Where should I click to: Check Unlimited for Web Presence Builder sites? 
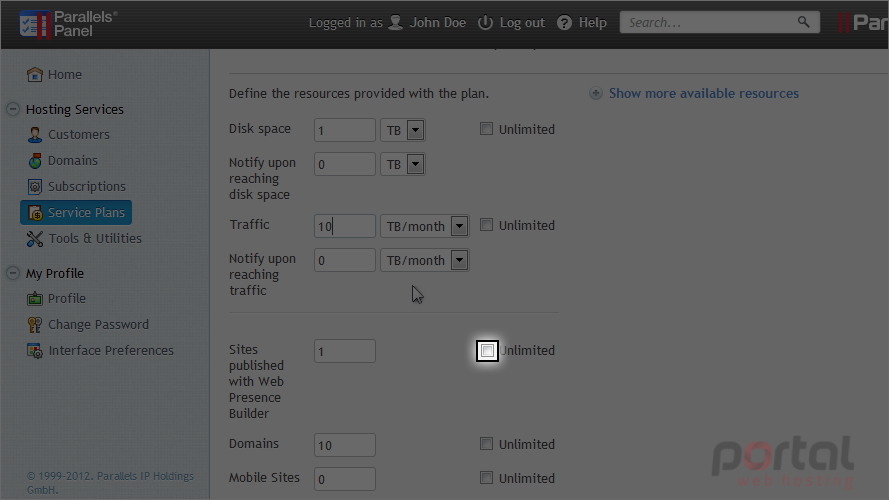tap(486, 350)
